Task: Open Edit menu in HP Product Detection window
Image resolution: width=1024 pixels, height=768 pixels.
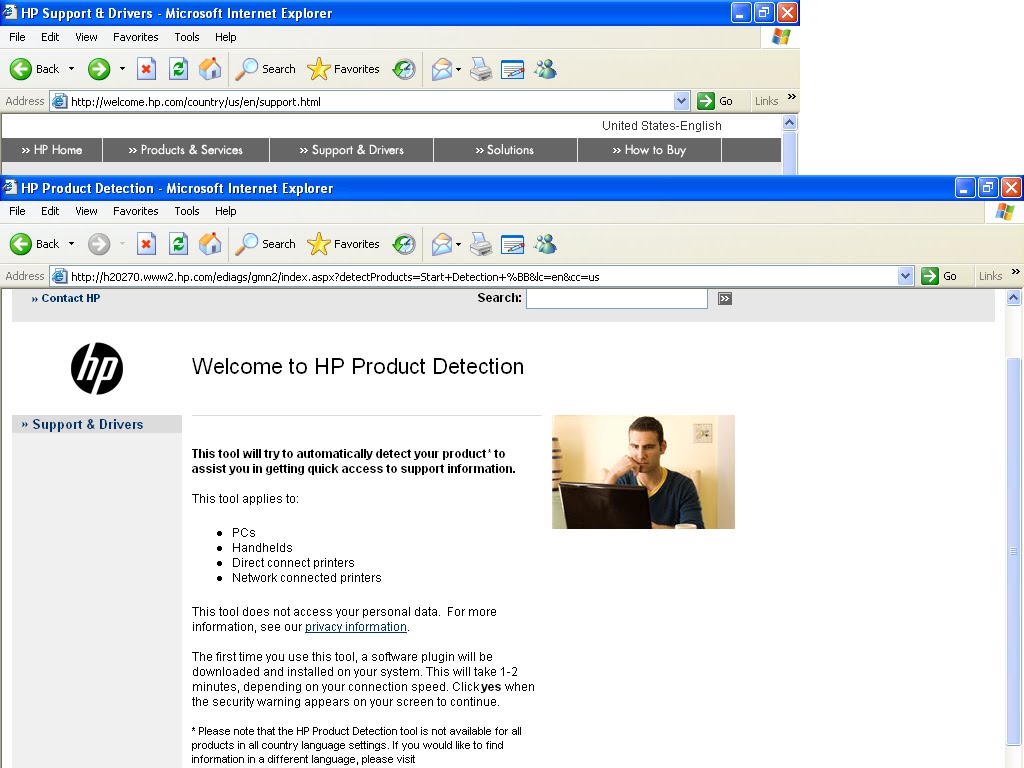Action: 50,211
